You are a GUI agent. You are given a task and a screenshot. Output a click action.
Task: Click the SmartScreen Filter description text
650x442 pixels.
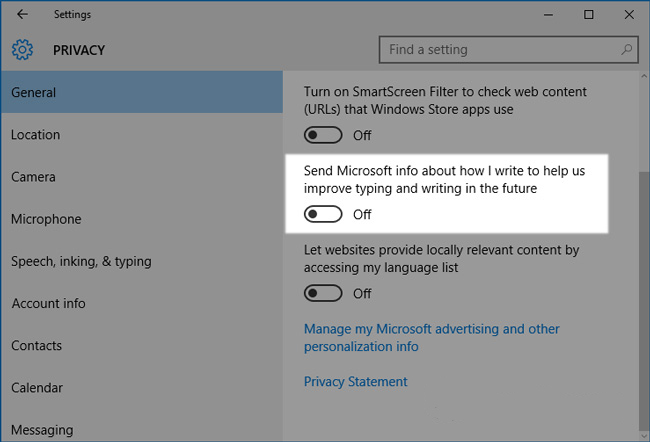[x=445, y=100]
